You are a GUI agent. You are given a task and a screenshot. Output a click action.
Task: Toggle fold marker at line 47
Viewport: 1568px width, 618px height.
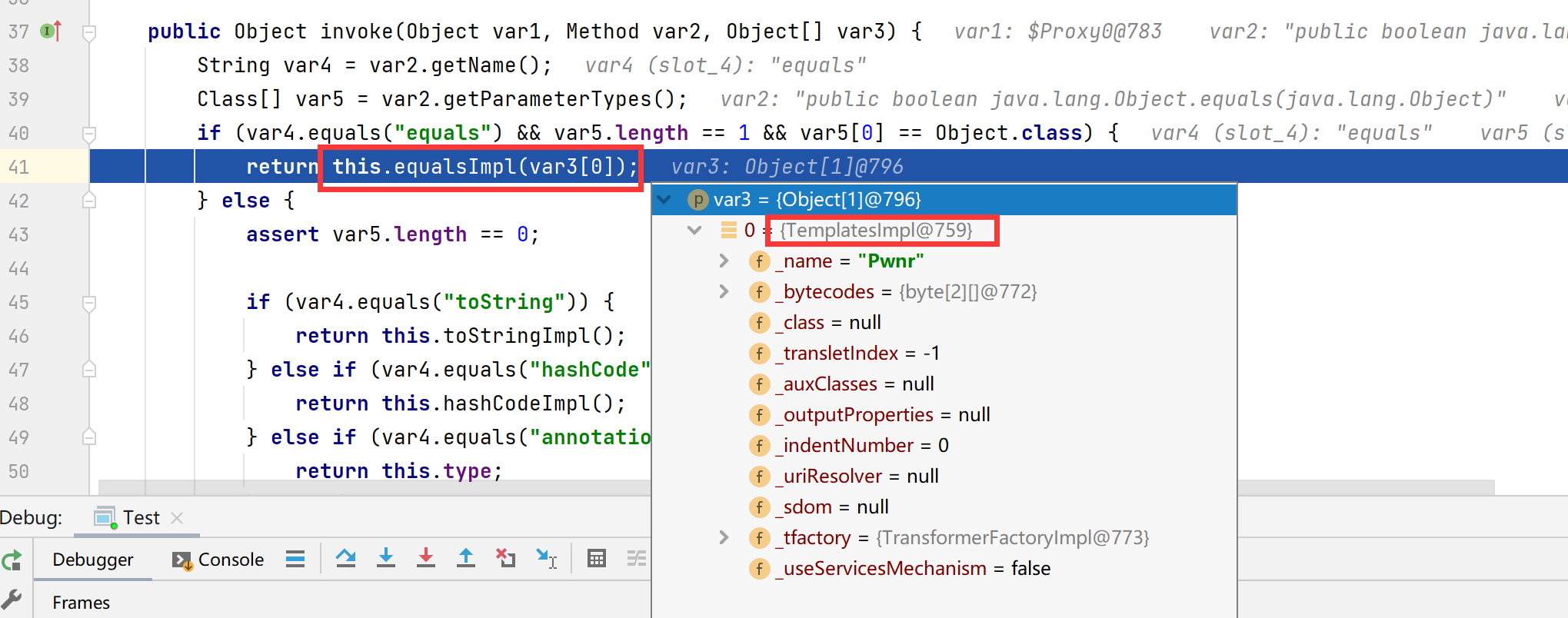click(x=89, y=370)
